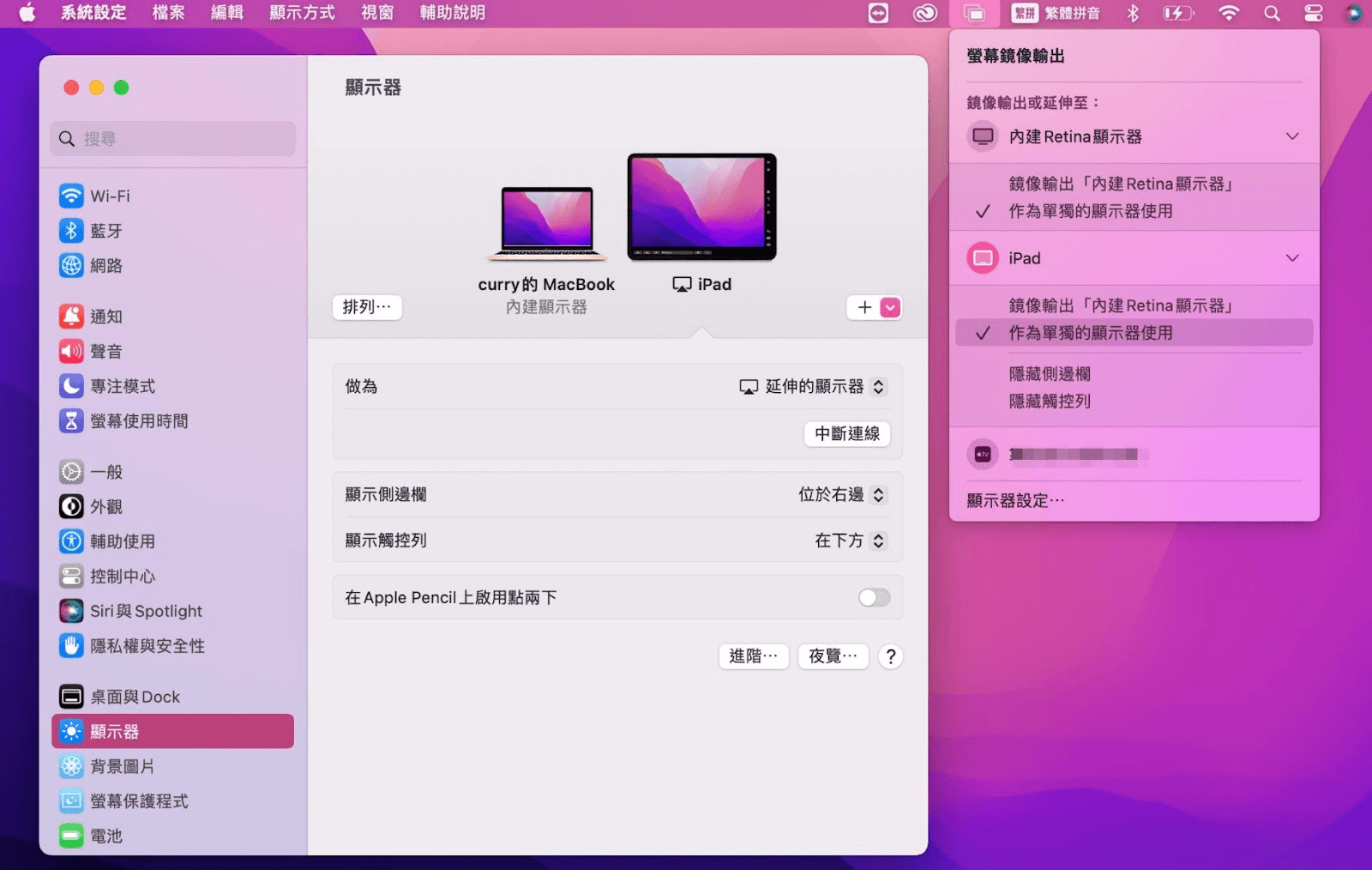The image size is (1372, 870).
Task: Select the Desktop & Dock (桌面與Dock) icon
Action: point(71,697)
